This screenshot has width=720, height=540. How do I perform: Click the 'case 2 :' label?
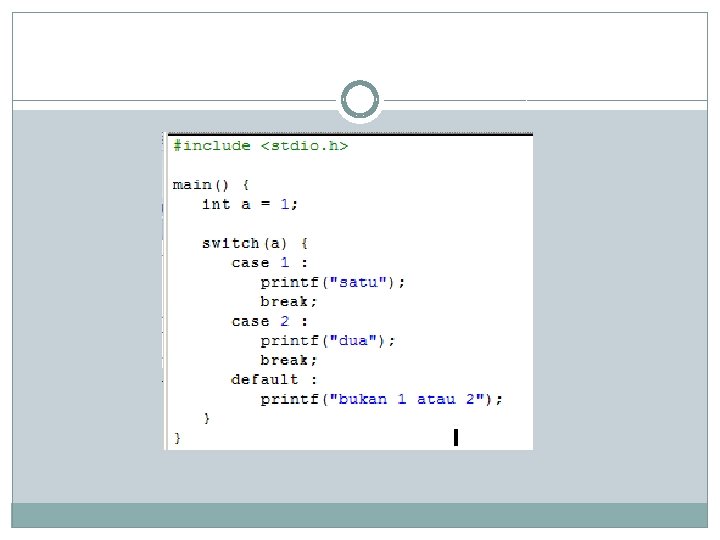pyautogui.click(x=270, y=321)
